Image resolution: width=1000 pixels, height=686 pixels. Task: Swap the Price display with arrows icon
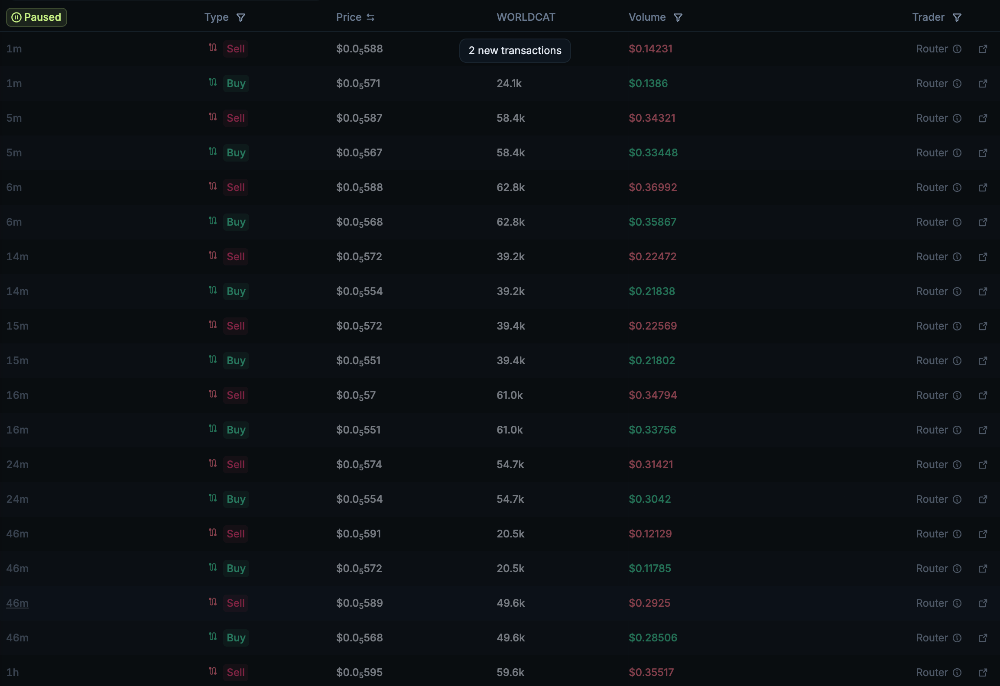click(x=371, y=17)
